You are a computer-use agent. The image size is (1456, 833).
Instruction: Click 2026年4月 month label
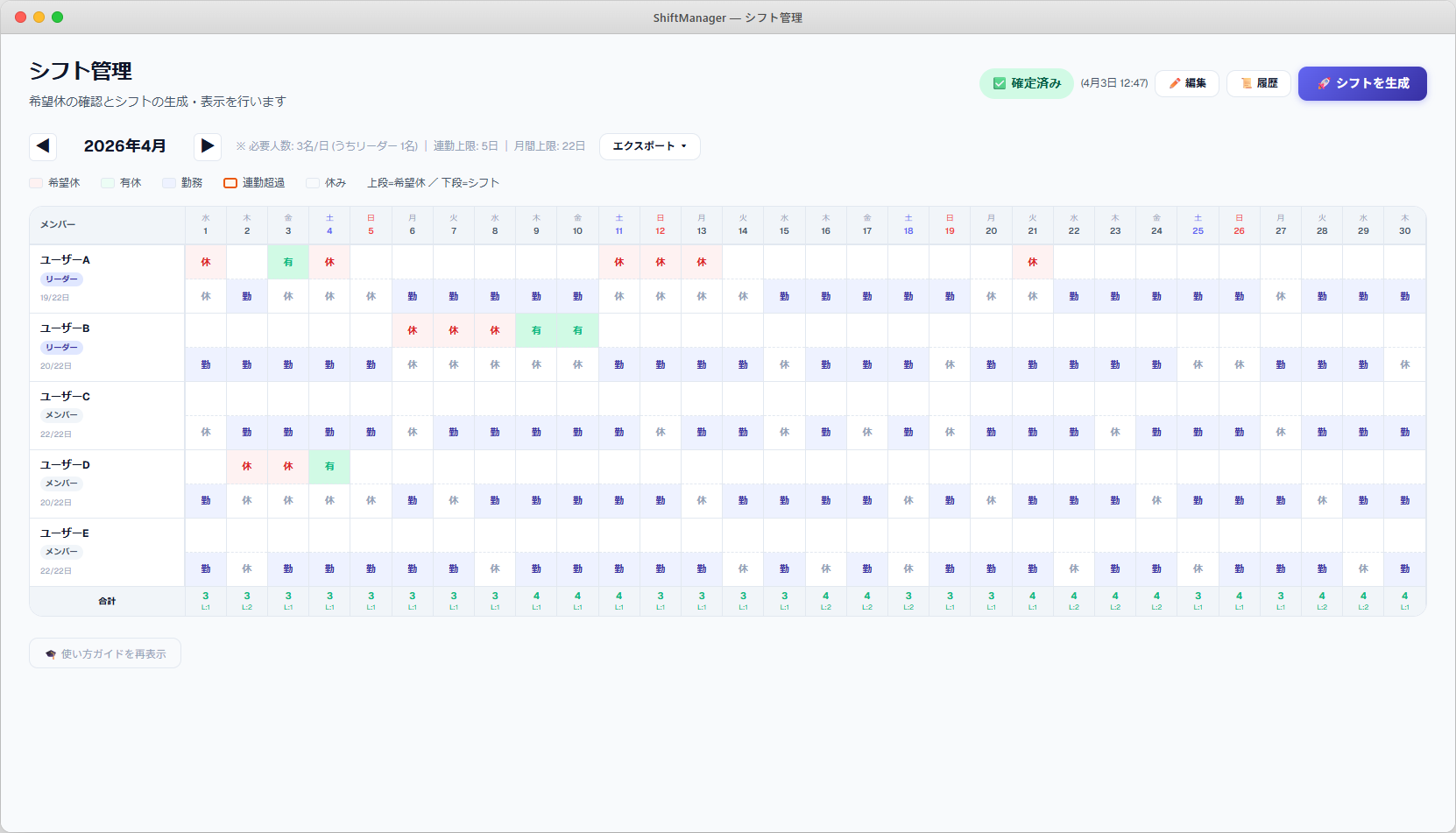(x=124, y=146)
